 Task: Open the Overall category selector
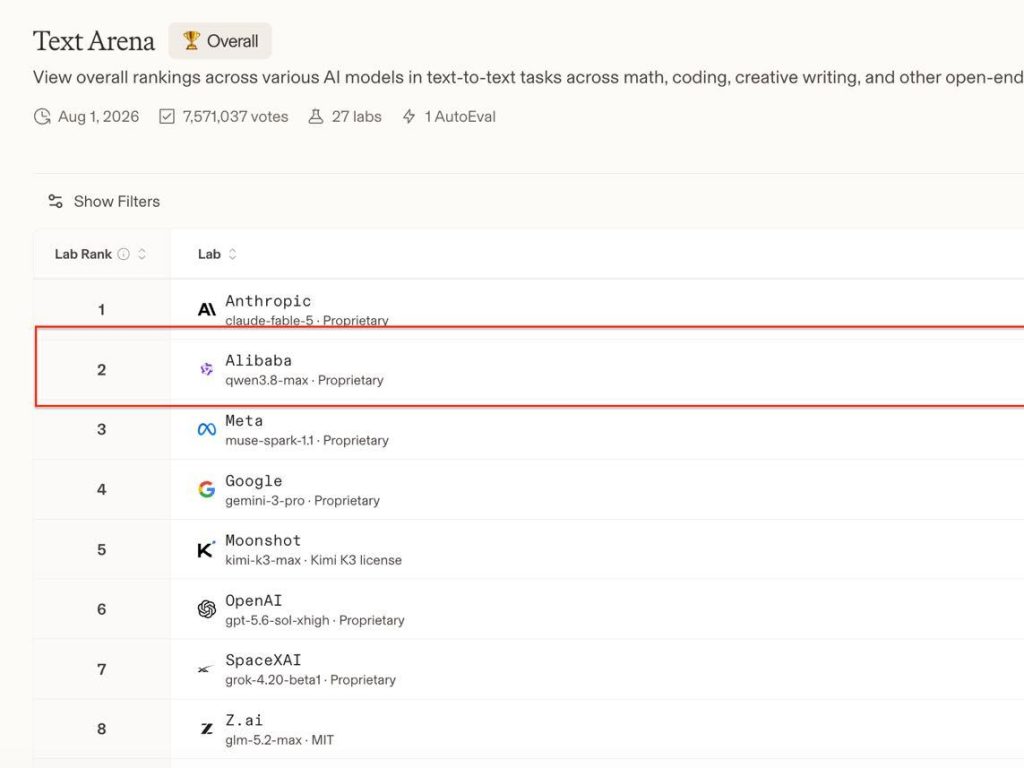pos(220,40)
